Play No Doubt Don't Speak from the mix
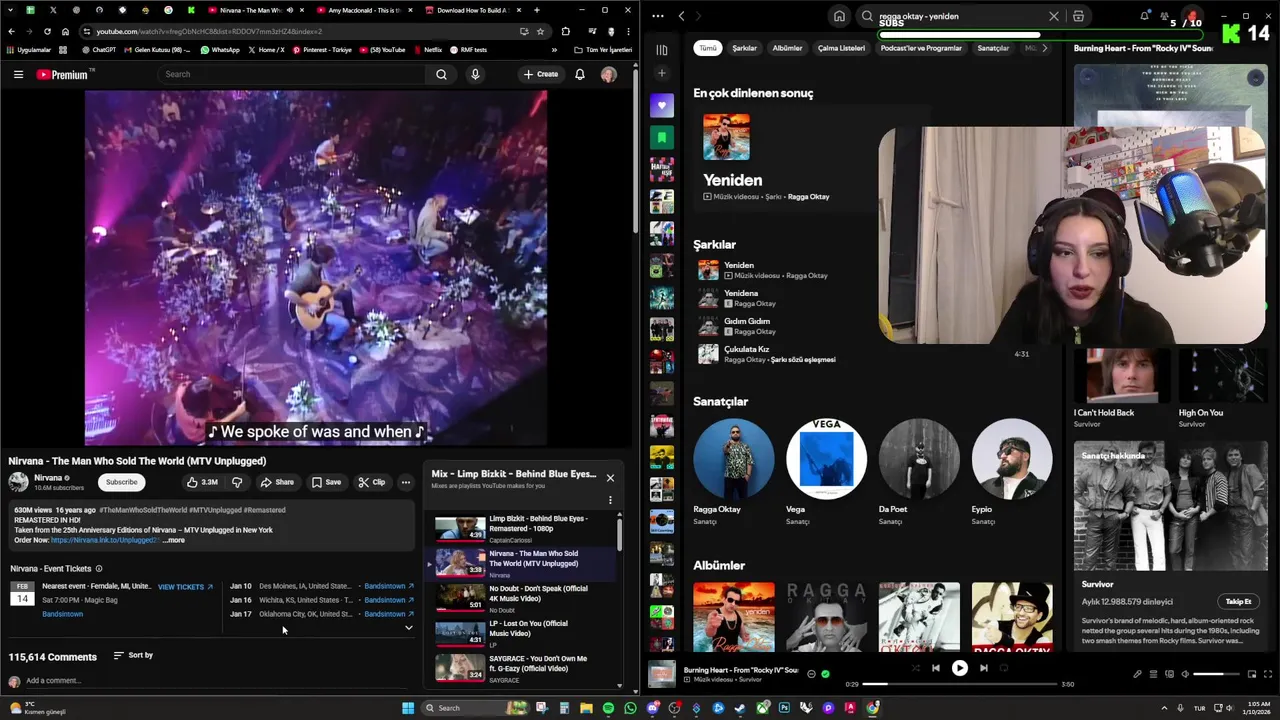The width and height of the screenshot is (1280, 720). point(520,598)
